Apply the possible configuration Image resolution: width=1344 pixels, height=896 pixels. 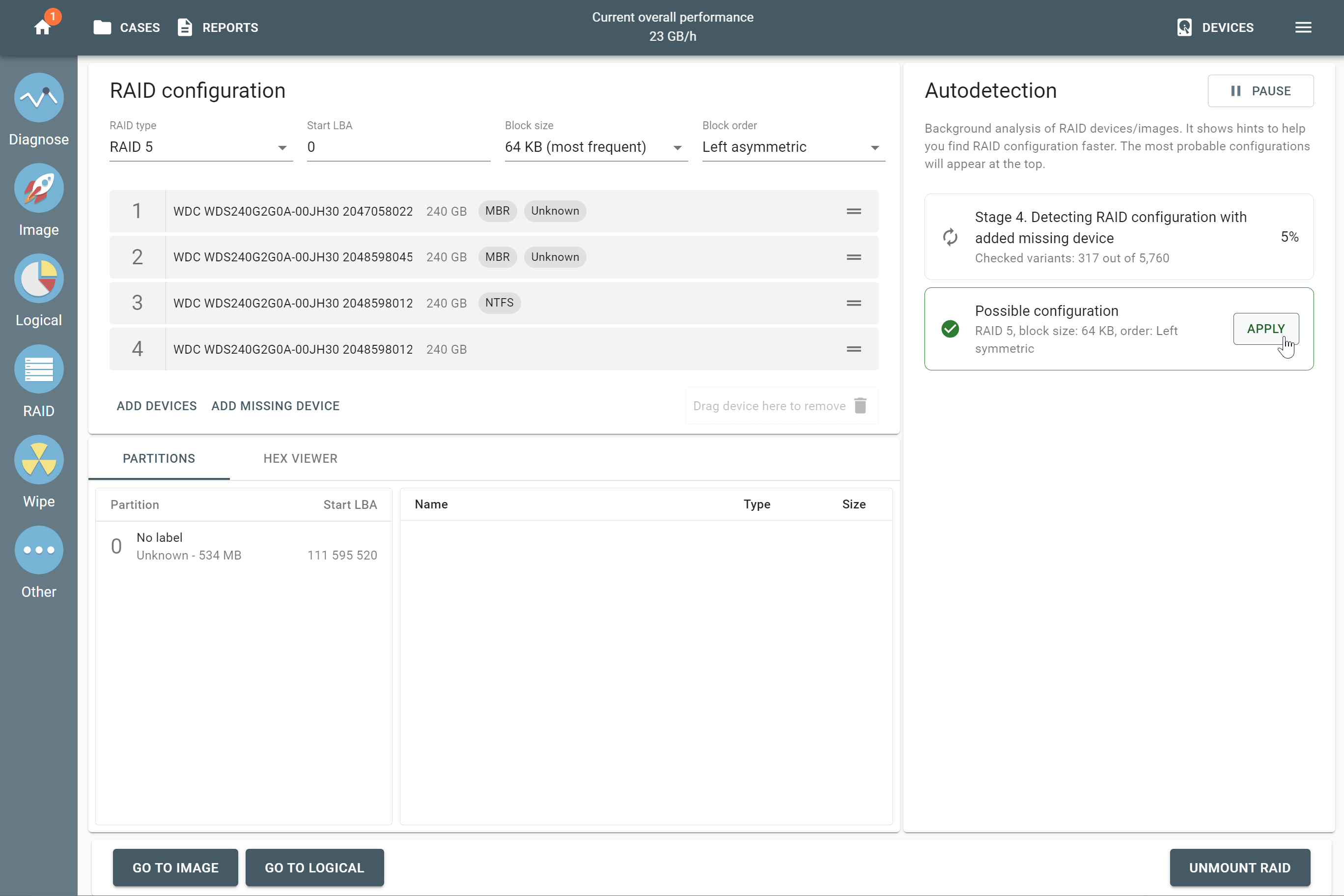point(1266,329)
